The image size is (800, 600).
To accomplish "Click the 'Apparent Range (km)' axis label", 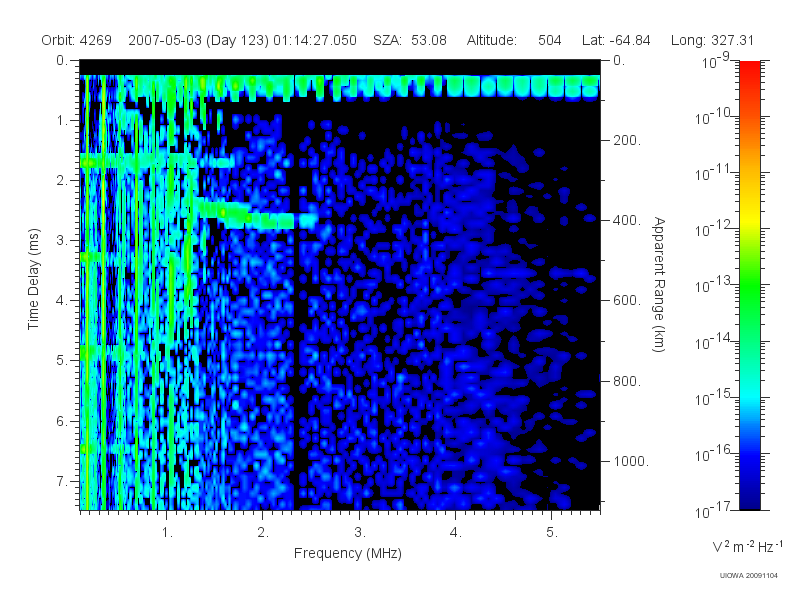I will (x=659, y=285).
